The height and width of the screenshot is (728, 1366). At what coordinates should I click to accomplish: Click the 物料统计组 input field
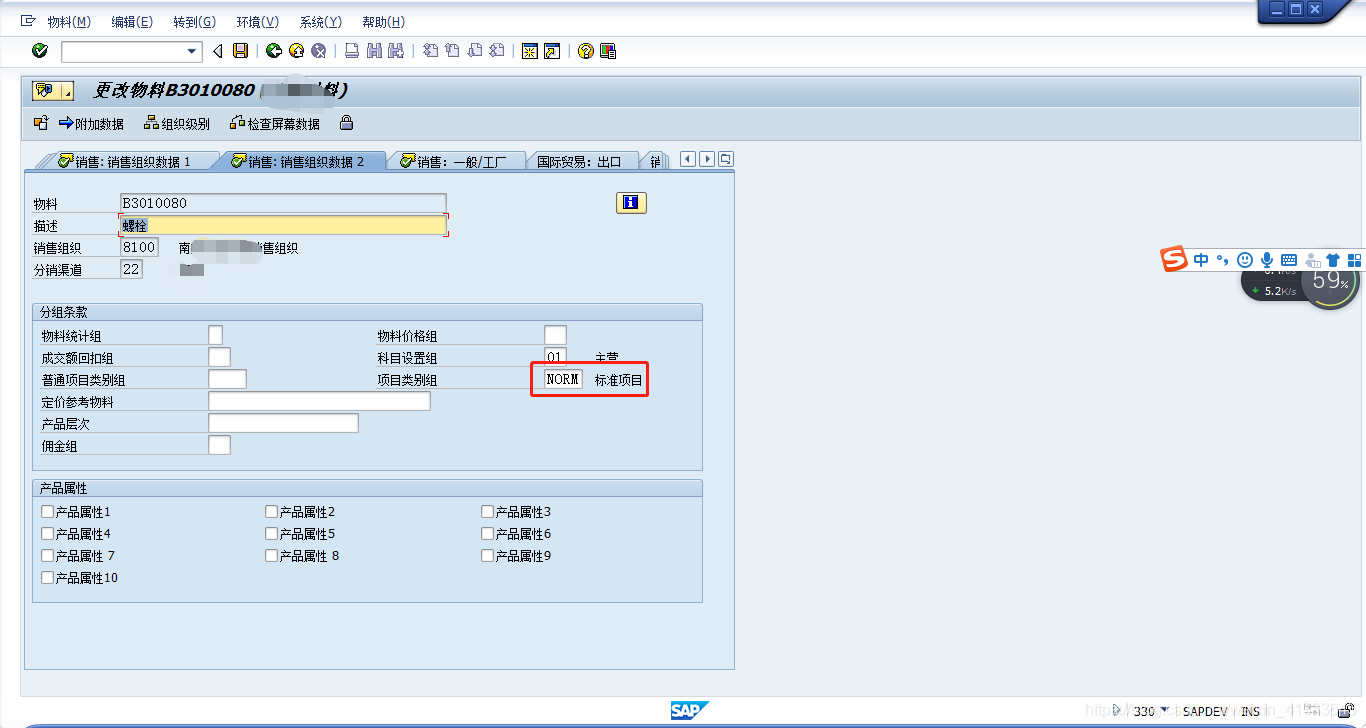pyautogui.click(x=215, y=335)
